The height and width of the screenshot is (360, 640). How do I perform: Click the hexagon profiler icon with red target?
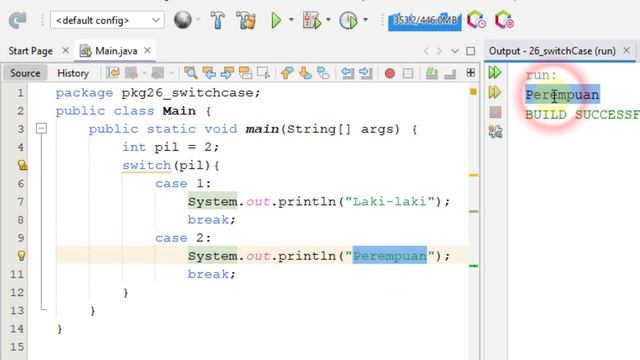point(504,20)
